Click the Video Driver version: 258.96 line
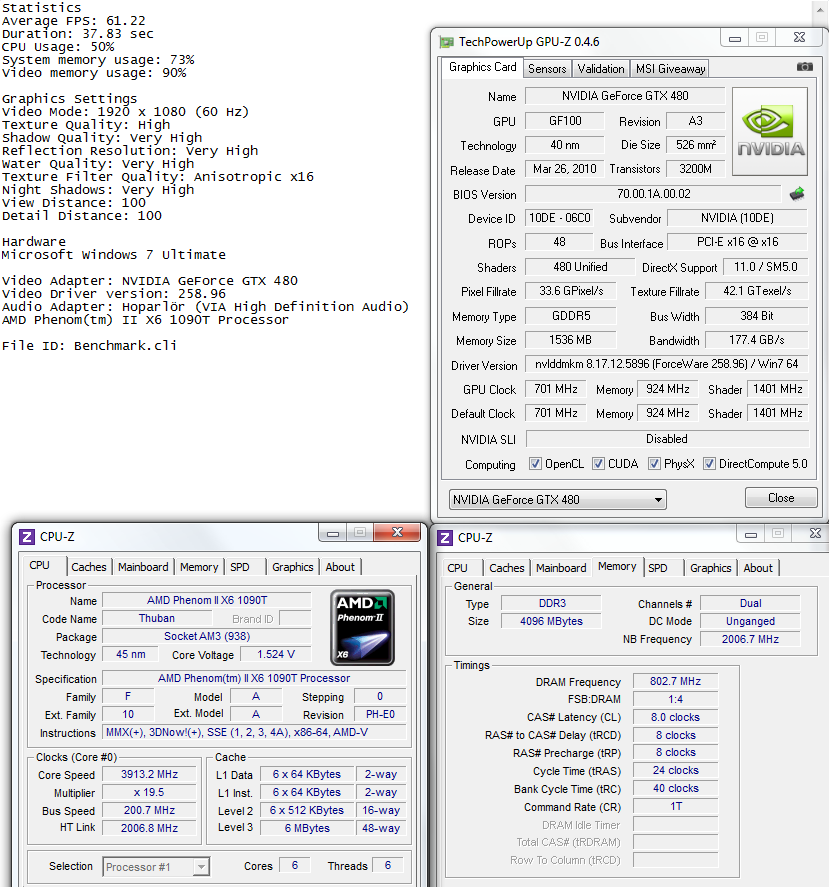 pyautogui.click(x=114, y=294)
